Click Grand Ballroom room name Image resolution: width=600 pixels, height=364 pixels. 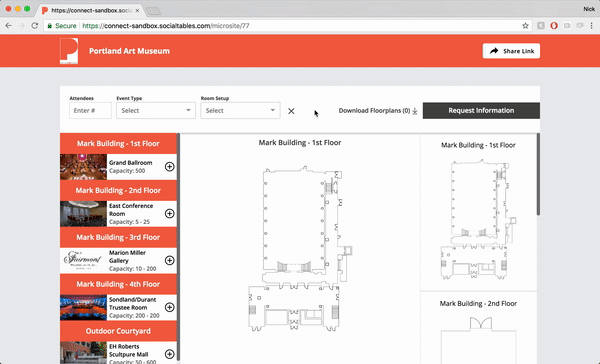[x=130, y=163]
